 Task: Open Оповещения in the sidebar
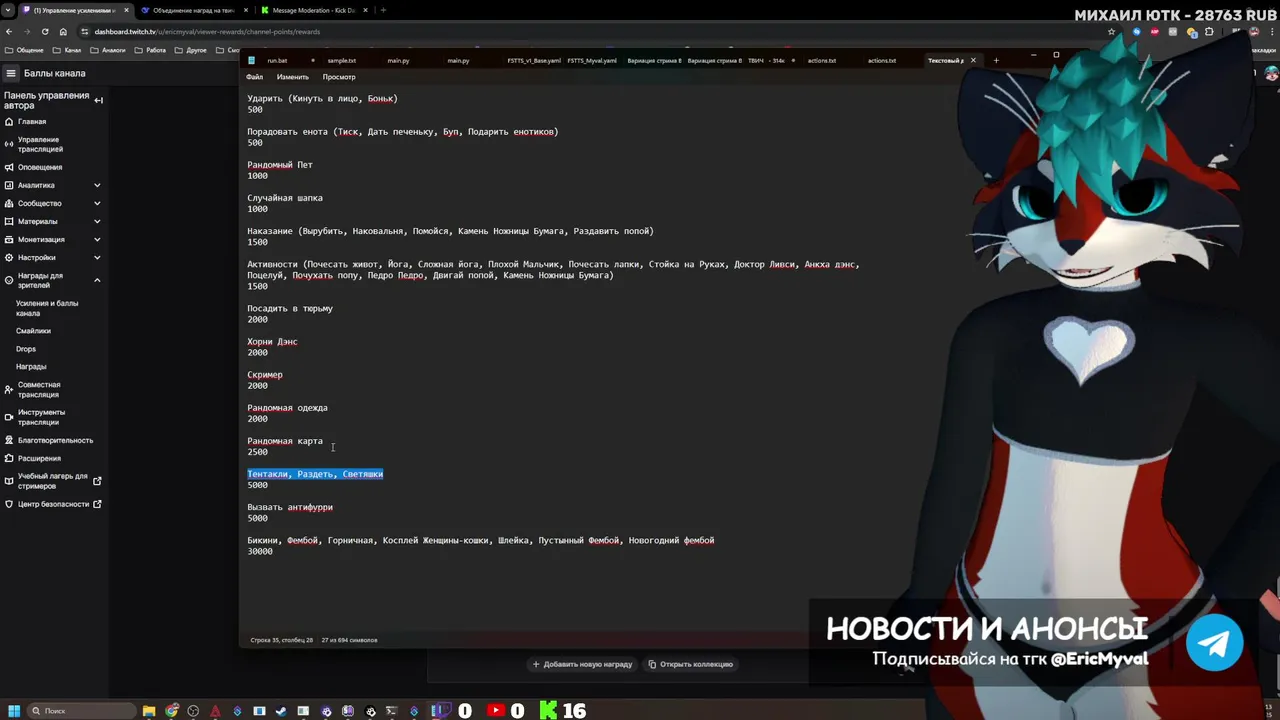point(40,167)
